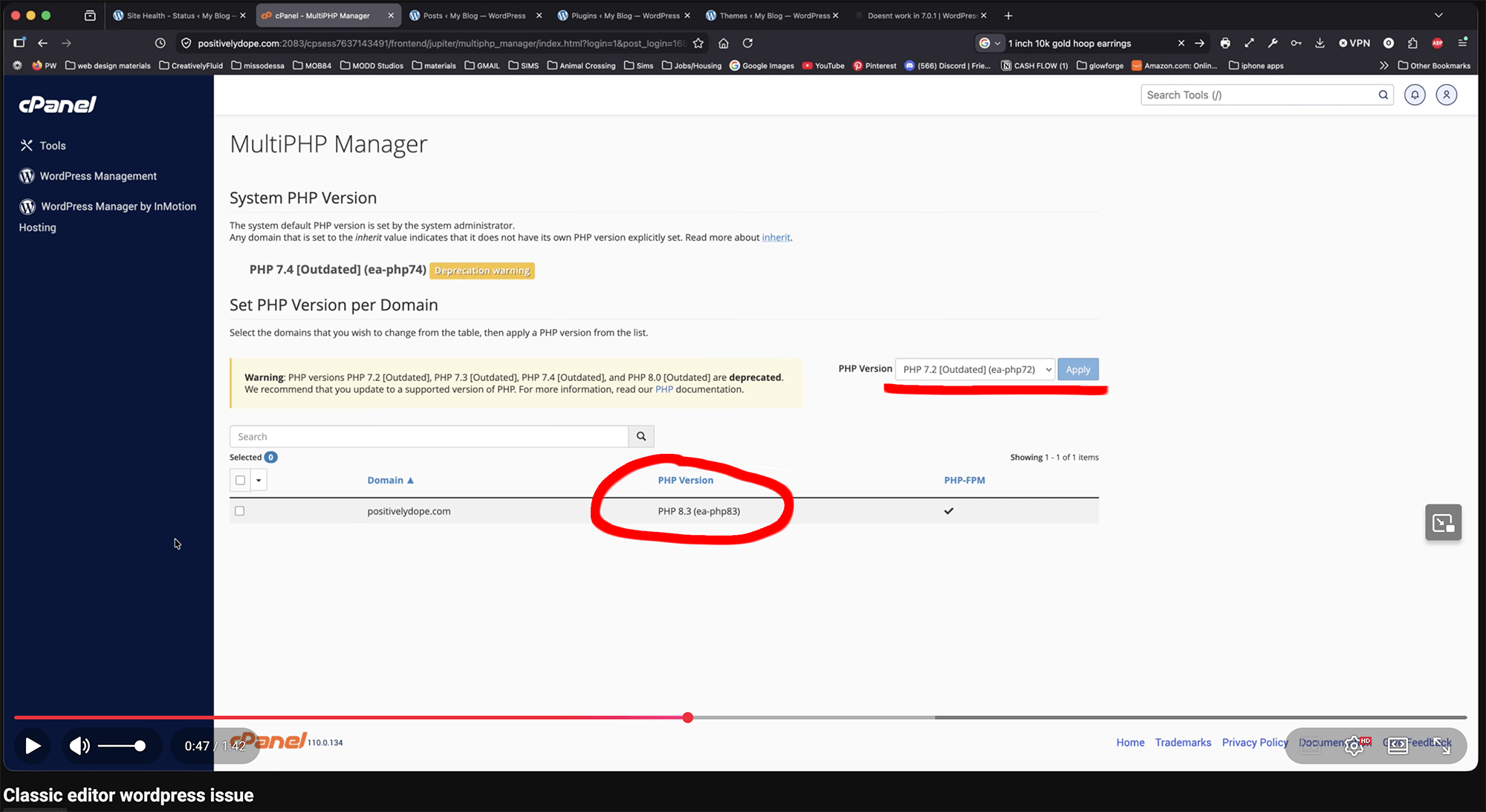Toggle theater mode in video player
Image resolution: width=1486 pixels, height=812 pixels.
pyautogui.click(x=1398, y=745)
